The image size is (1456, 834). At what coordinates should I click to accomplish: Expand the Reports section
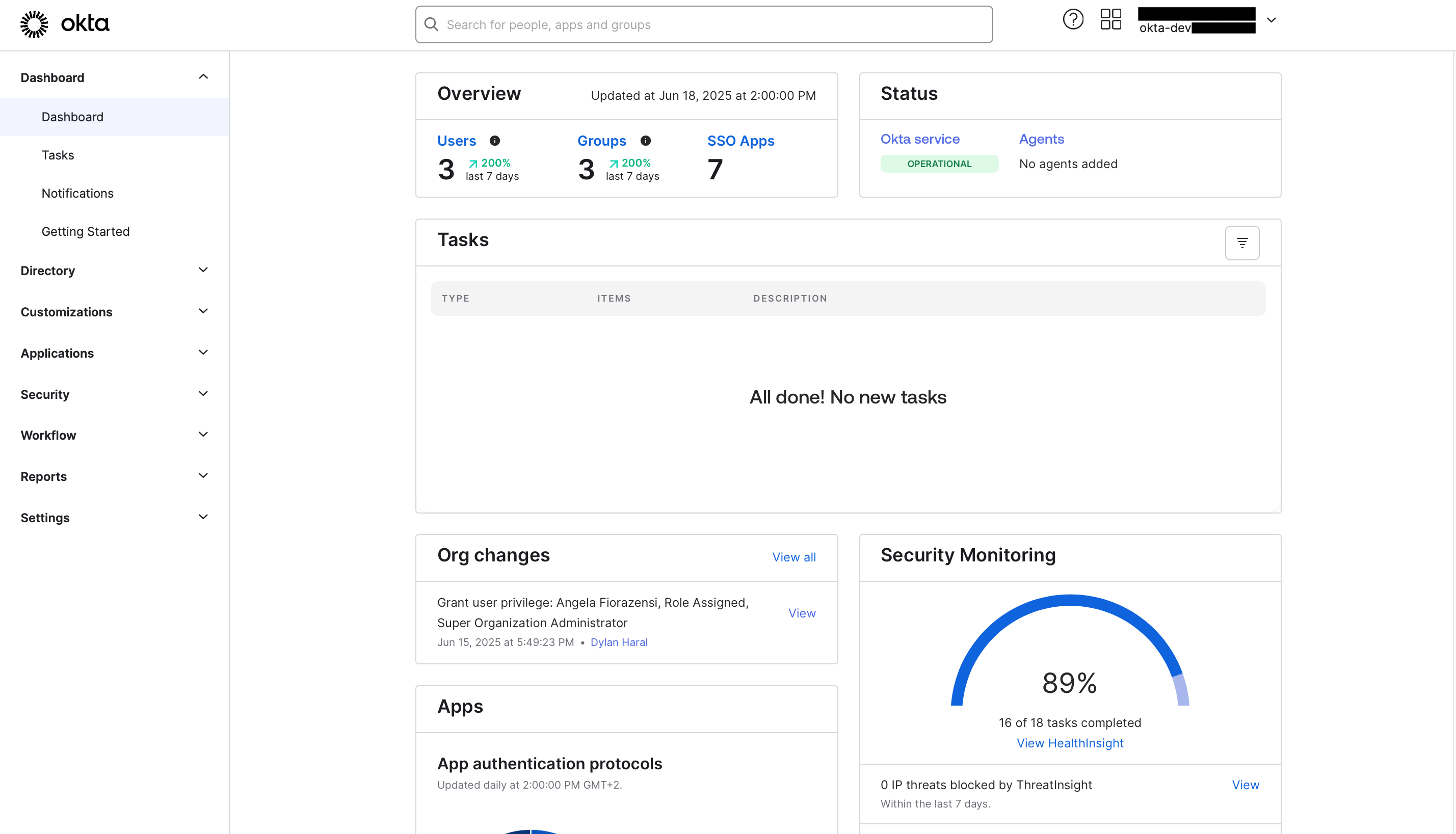click(115, 476)
